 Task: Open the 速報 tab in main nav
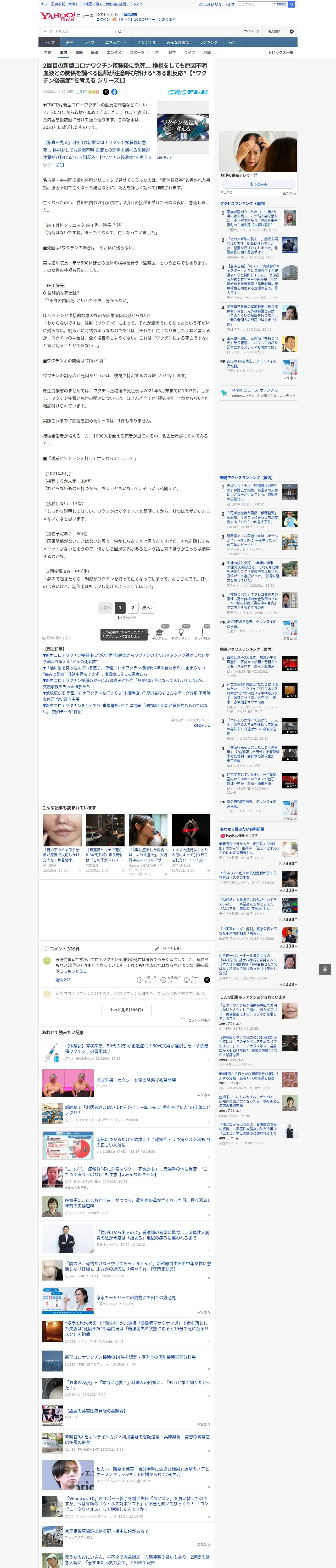pyautogui.click(x=69, y=43)
